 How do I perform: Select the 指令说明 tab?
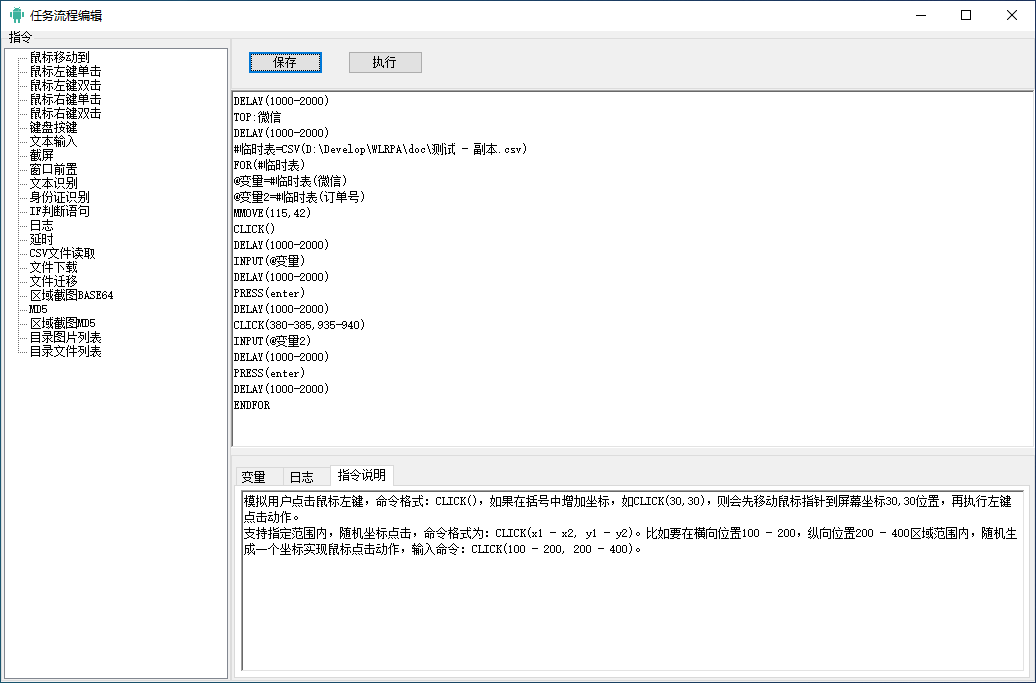point(361,475)
